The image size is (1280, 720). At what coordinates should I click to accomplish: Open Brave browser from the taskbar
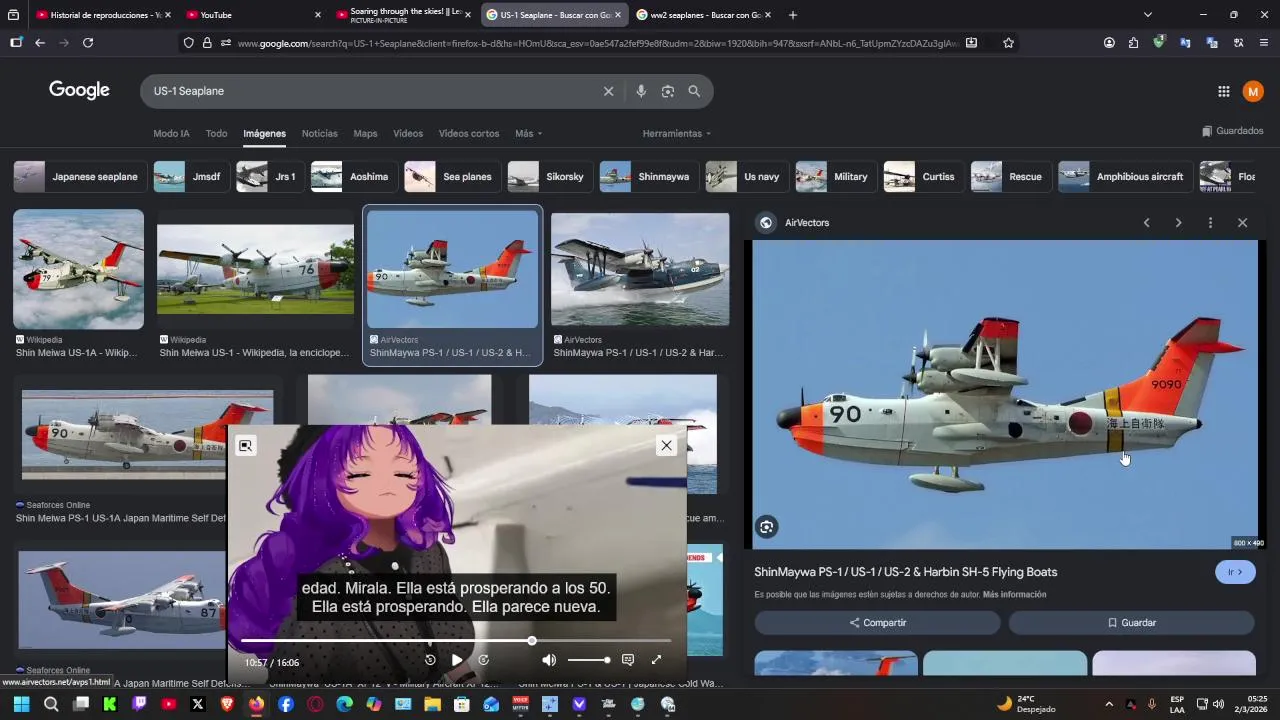pos(227,704)
